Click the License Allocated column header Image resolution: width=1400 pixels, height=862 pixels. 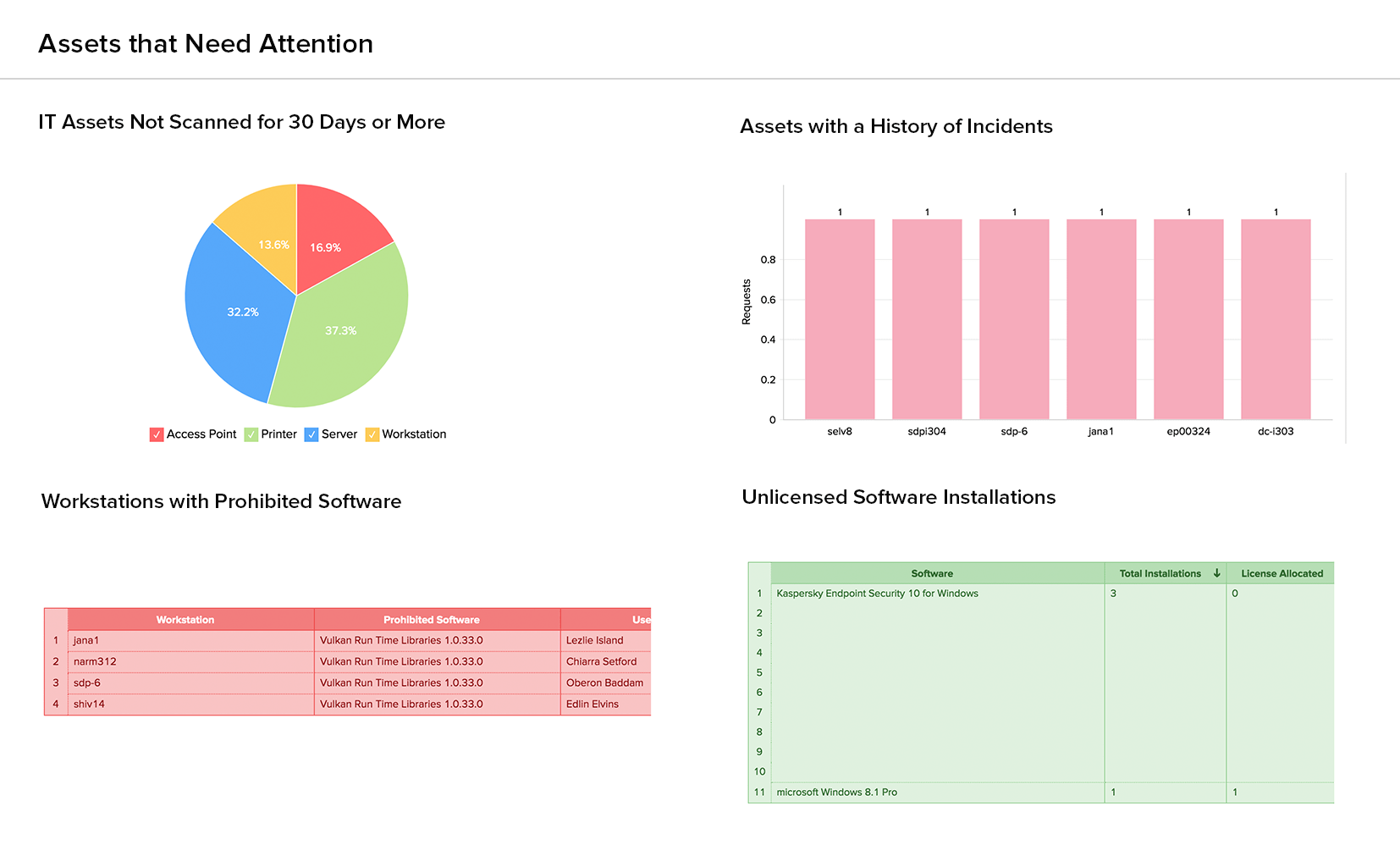pyautogui.click(x=1281, y=573)
